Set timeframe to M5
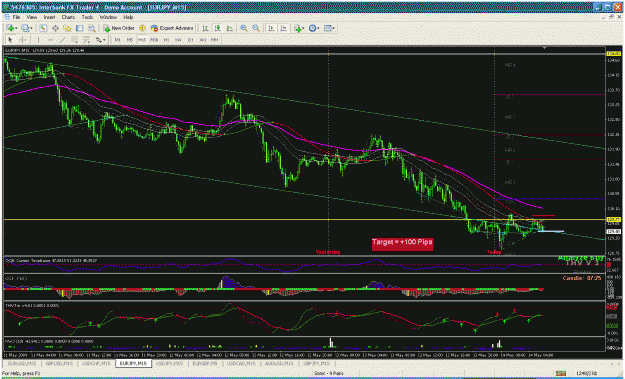This screenshot has width=625, height=379. pos(130,39)
